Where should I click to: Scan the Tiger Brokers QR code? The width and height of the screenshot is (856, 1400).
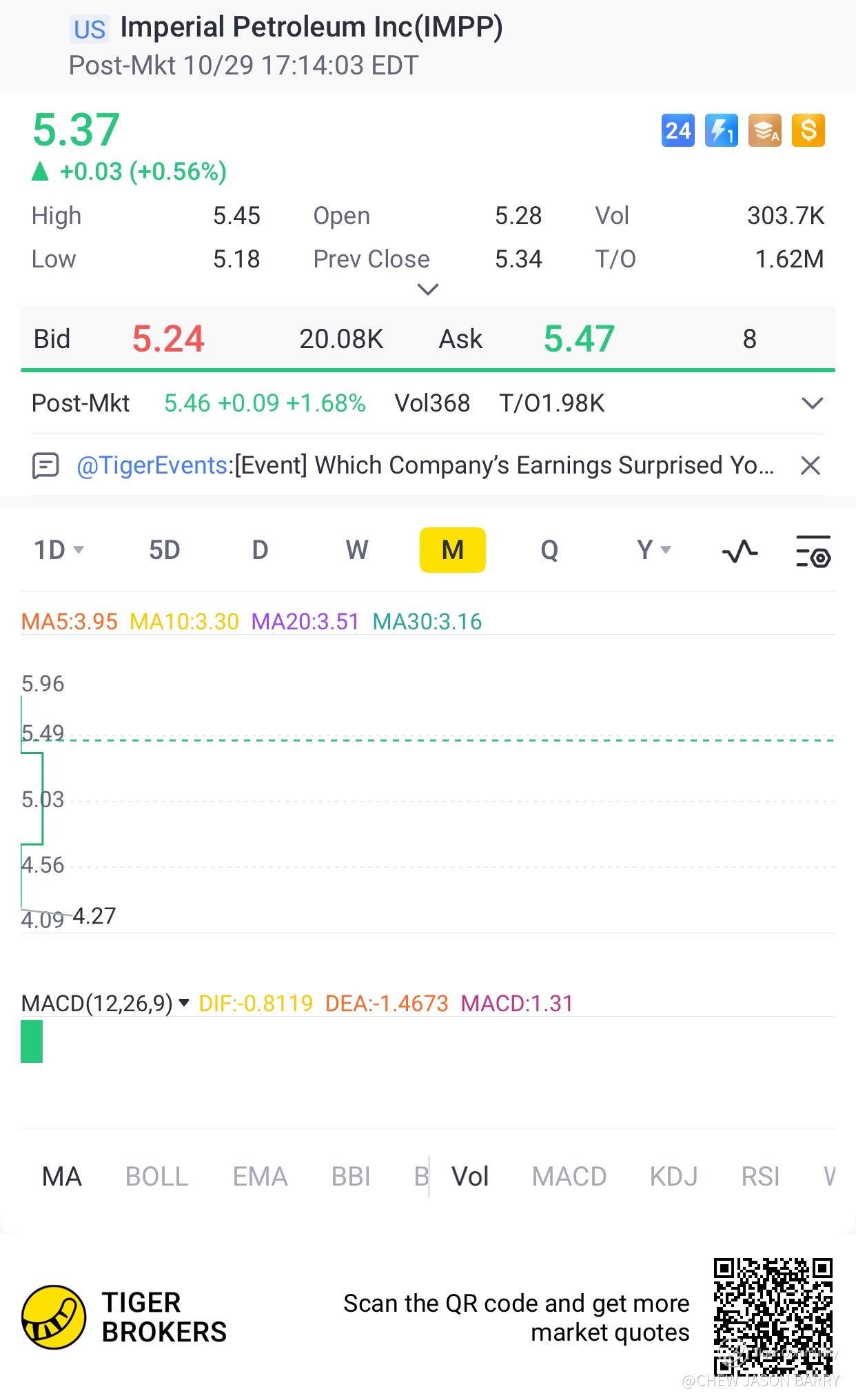coord(773,1317)
